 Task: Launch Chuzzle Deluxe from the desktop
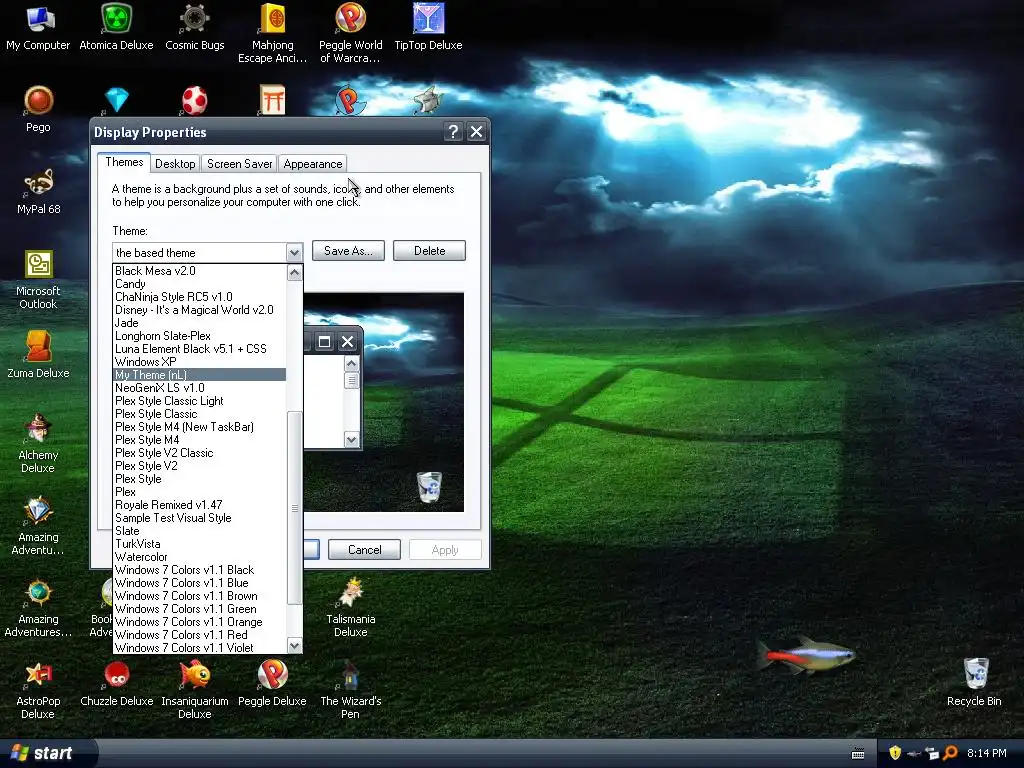[116, 683]
